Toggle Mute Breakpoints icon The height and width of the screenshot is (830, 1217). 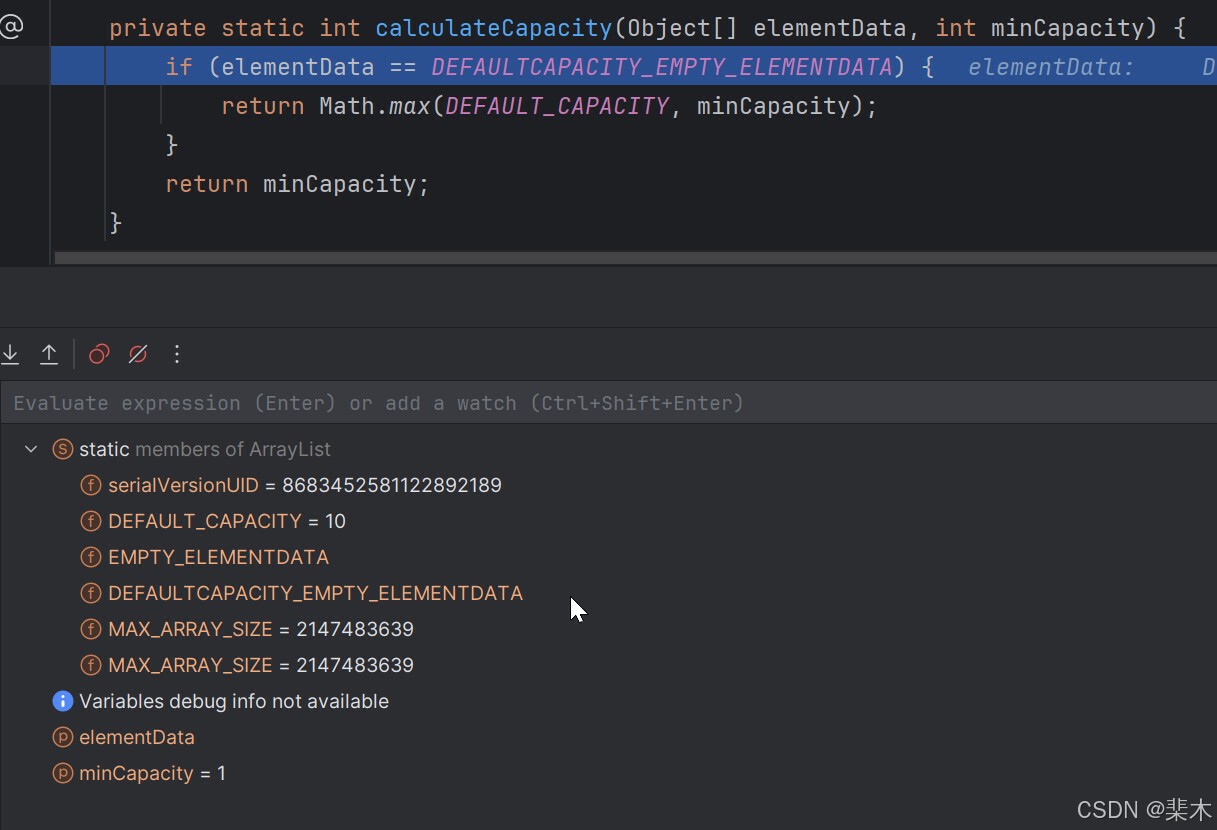pyautogui.click(x=138, y=354)
